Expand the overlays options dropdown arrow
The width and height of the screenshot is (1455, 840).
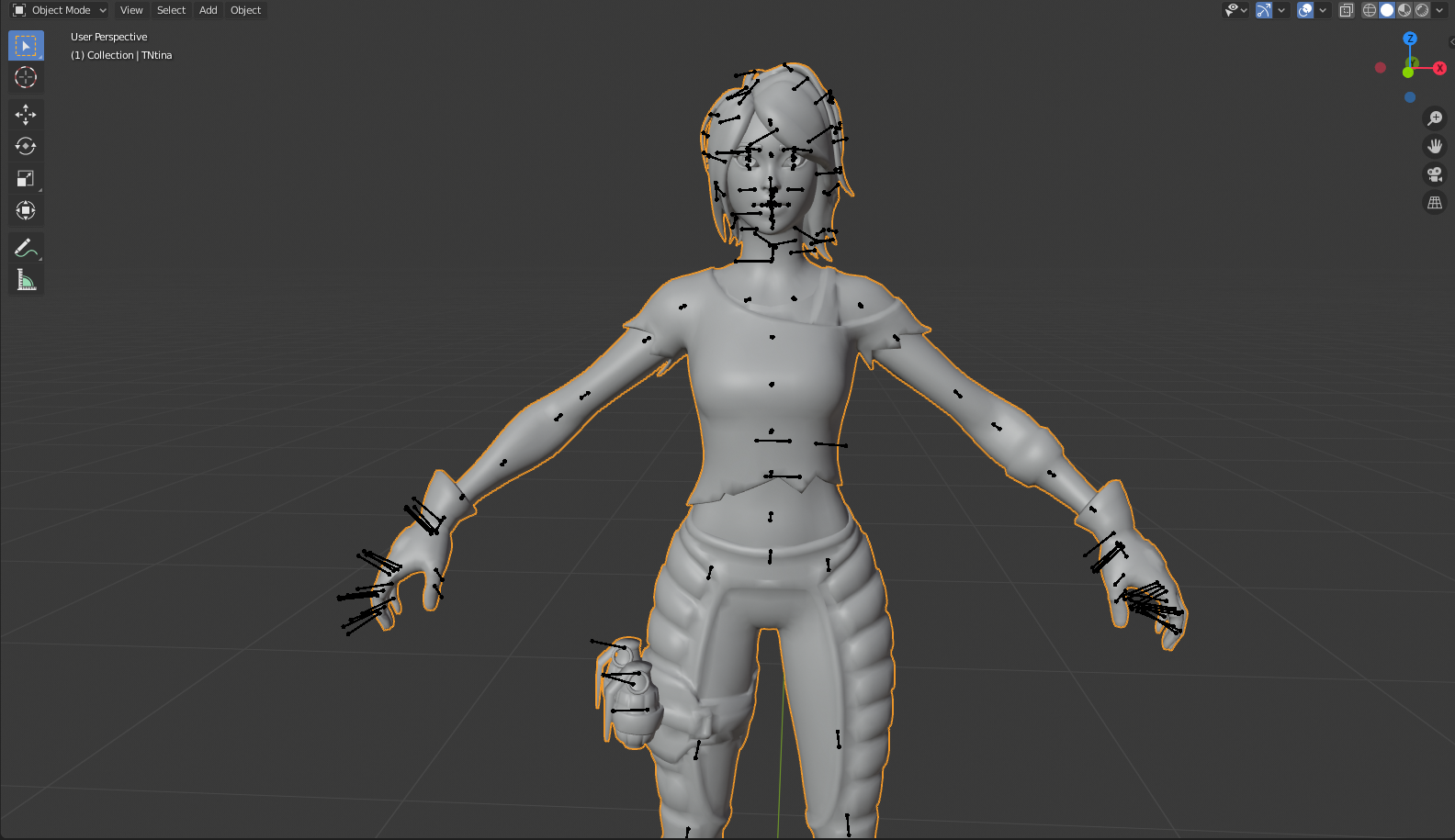pos(1323,10)
